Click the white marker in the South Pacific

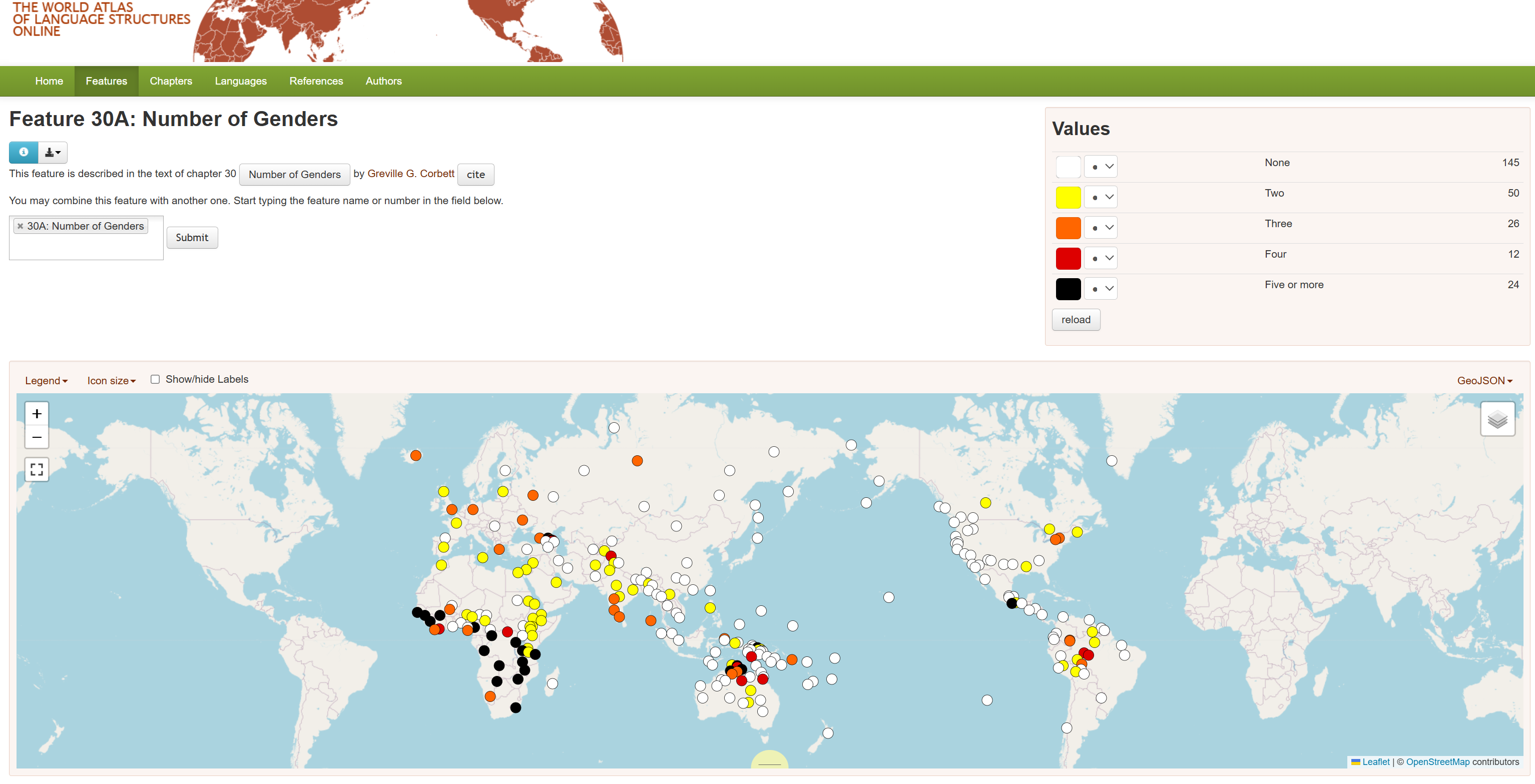[x=987, y=700]
